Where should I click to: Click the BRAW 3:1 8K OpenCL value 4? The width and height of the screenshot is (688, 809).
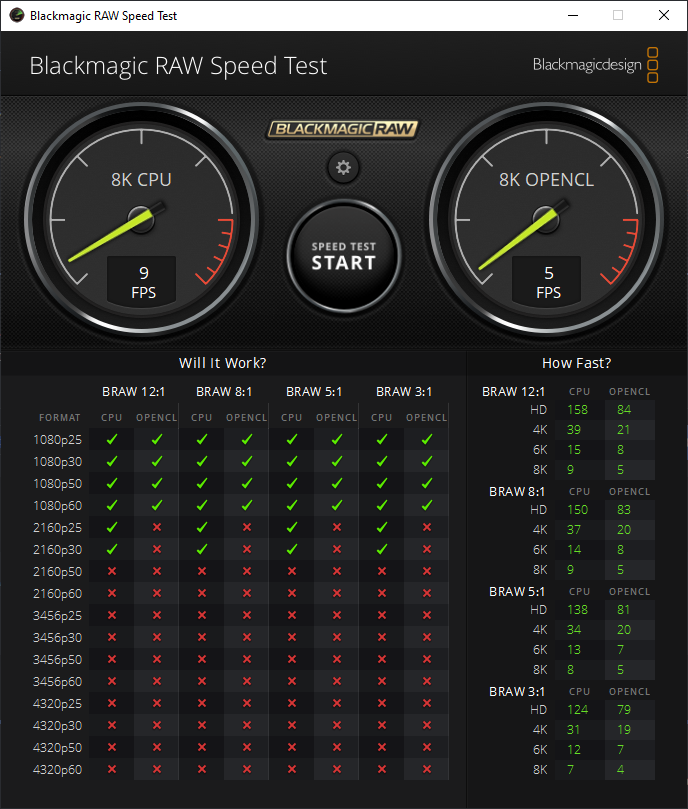pyautogui.click(x=620, y=770)
